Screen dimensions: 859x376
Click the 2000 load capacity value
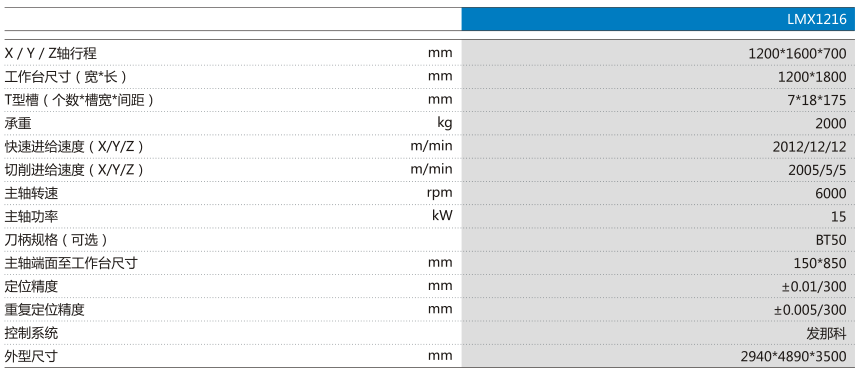[x=831, y=124]
